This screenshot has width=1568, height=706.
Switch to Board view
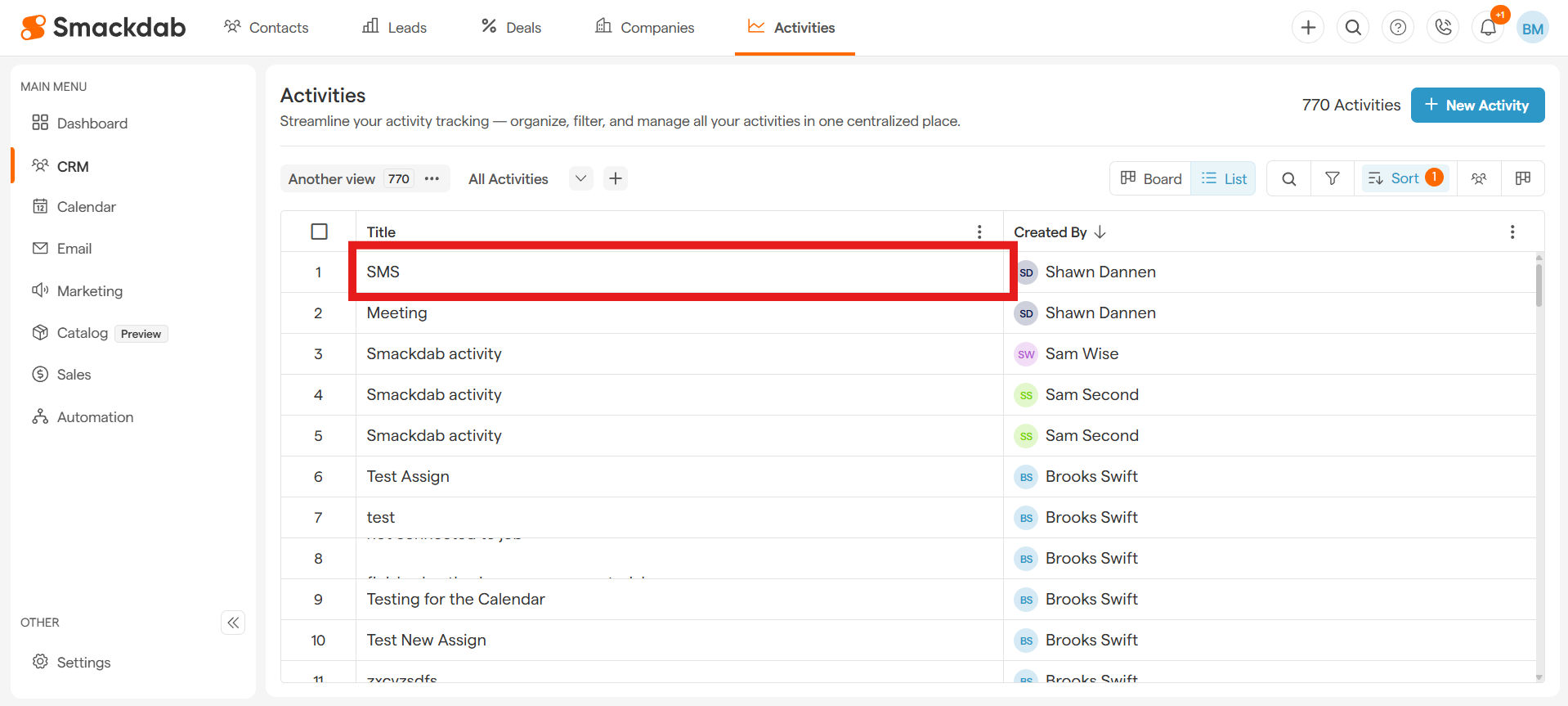1151,178
